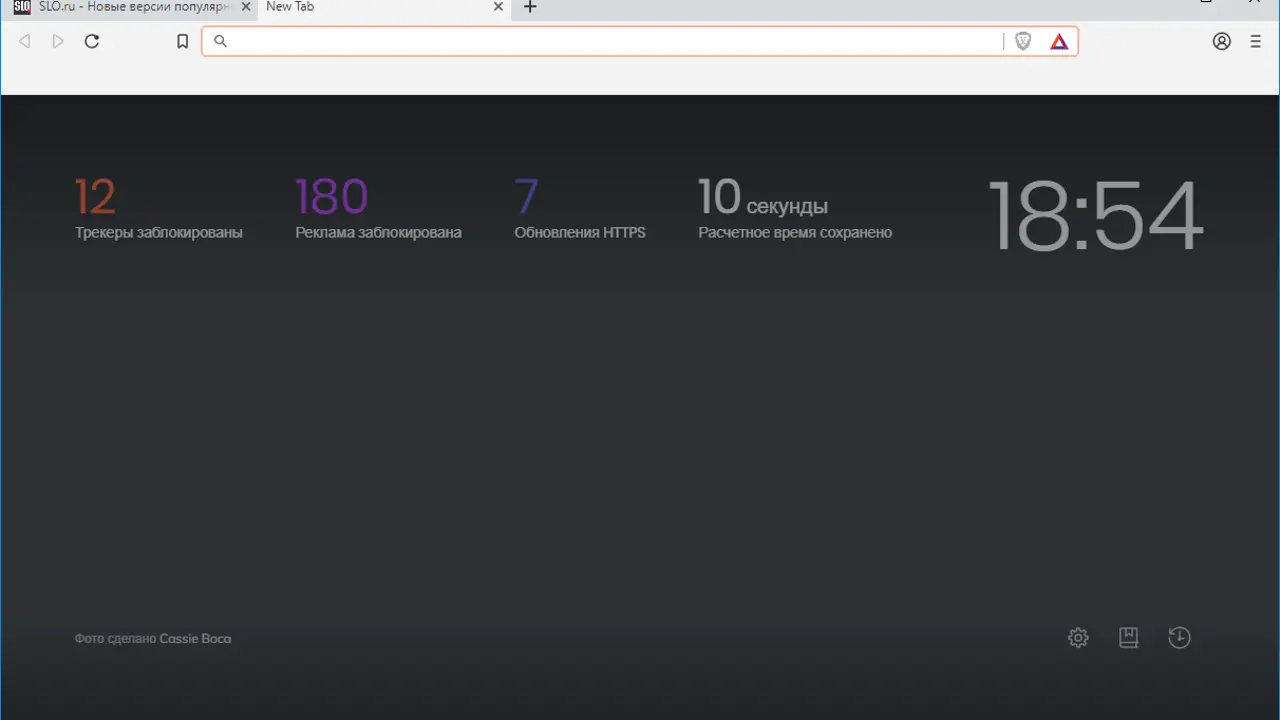Screen dimensions: 1280x720
Task: Select the New Tab tab
Action: click(x=370, y=7)
